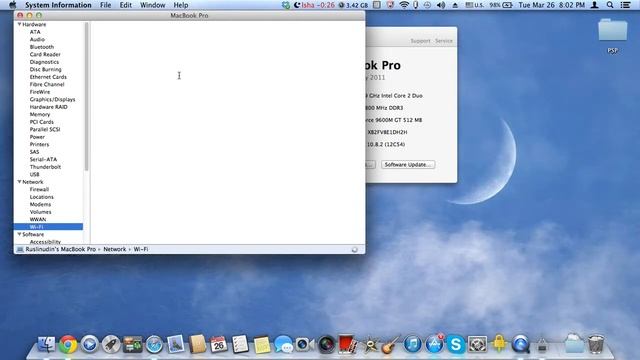Select Graphics/Displays in sidebar
640x360 pixels.
[x=52, y=99]
